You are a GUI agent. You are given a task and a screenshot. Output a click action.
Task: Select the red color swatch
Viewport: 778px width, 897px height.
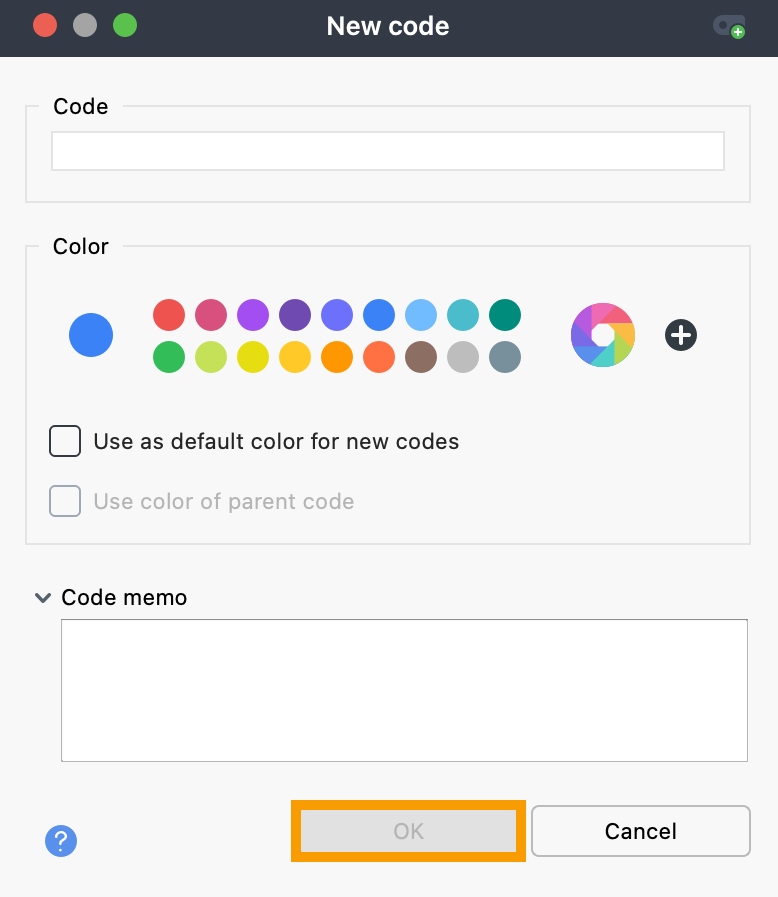[x=169, y=315]
